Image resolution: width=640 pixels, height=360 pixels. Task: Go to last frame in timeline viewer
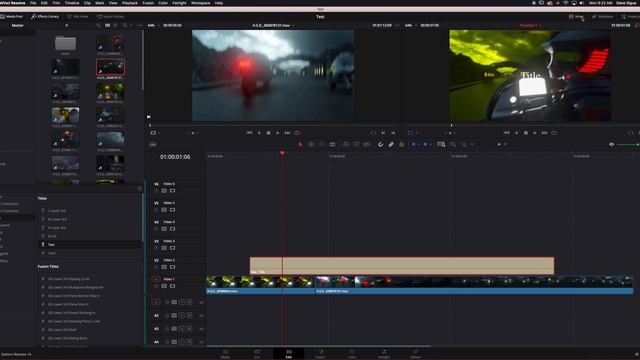(x=544, y=133)
